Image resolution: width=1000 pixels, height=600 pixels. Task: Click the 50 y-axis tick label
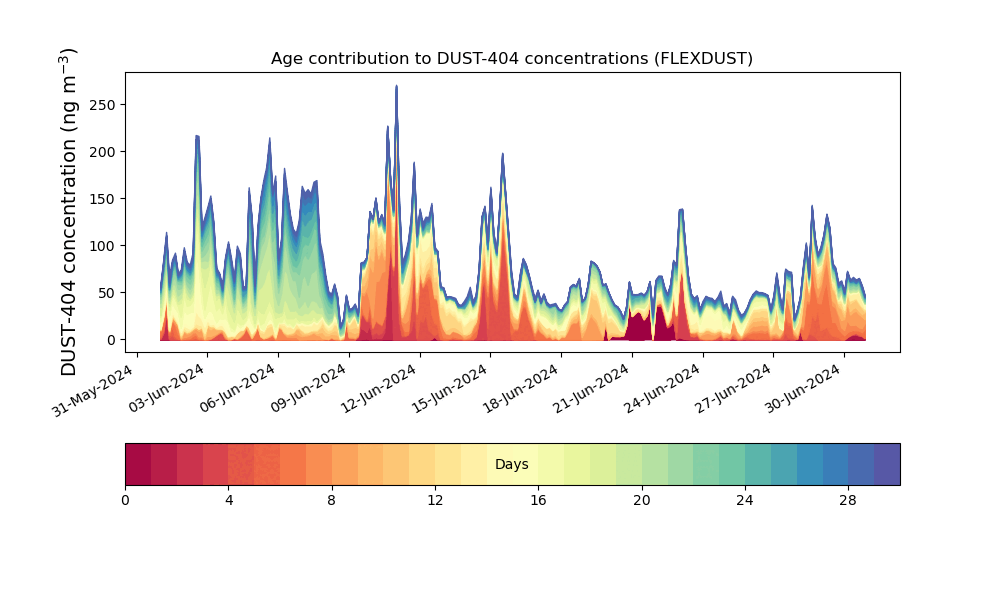click(107, 293)
